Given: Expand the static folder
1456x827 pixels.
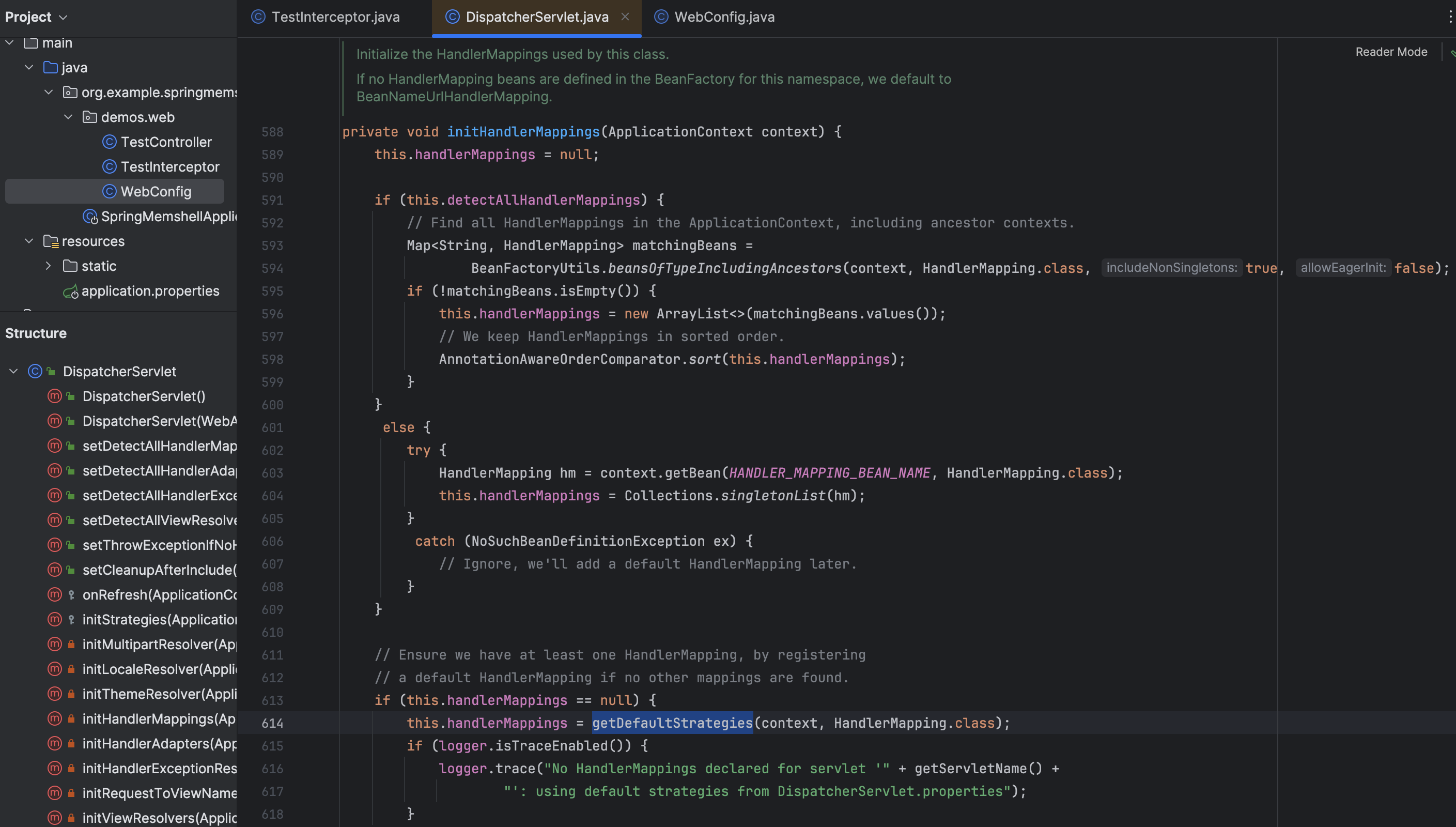Looking at the screenshot, I should [49, 266].
